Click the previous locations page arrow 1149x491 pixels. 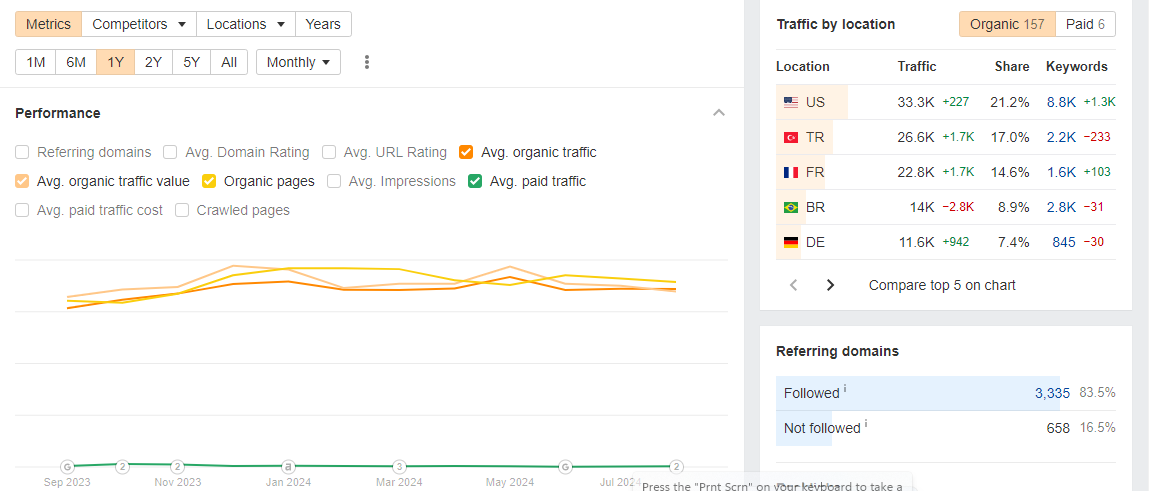(794, 285)
